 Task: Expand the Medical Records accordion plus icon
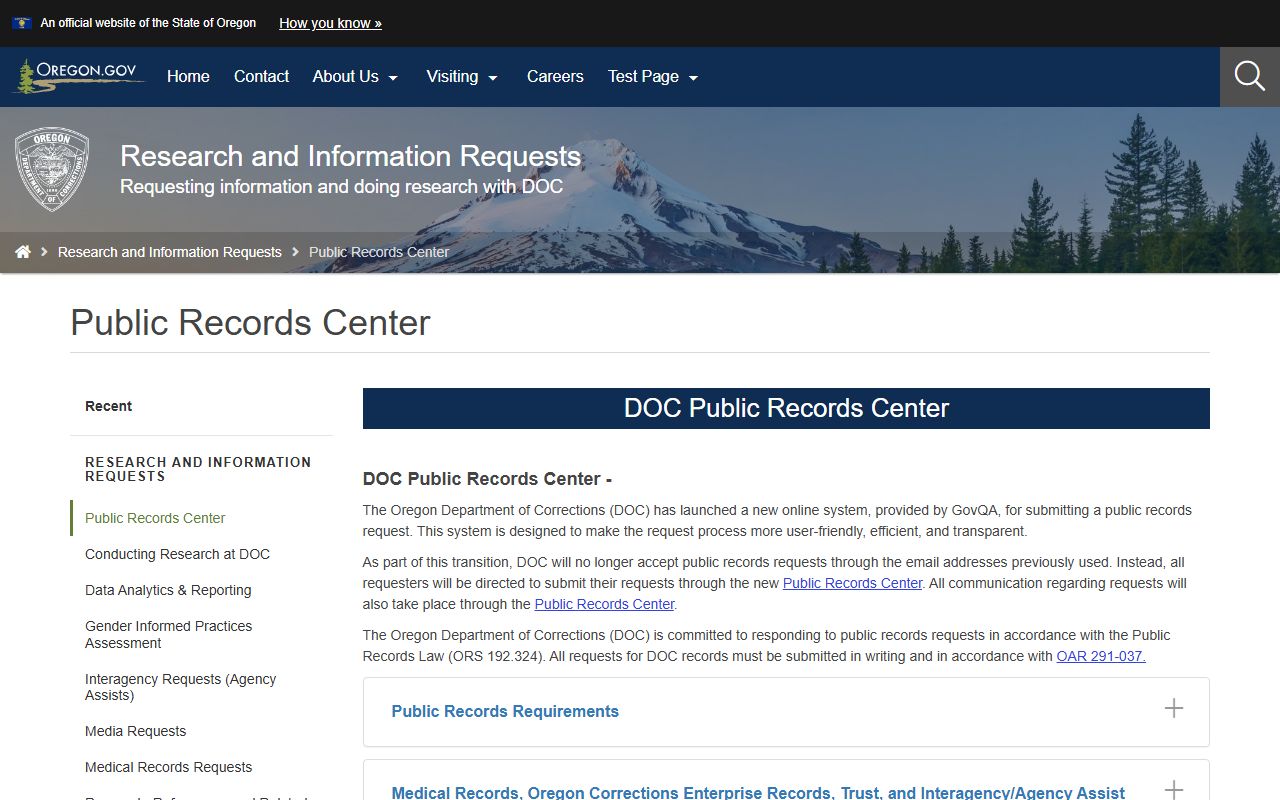1174,789
